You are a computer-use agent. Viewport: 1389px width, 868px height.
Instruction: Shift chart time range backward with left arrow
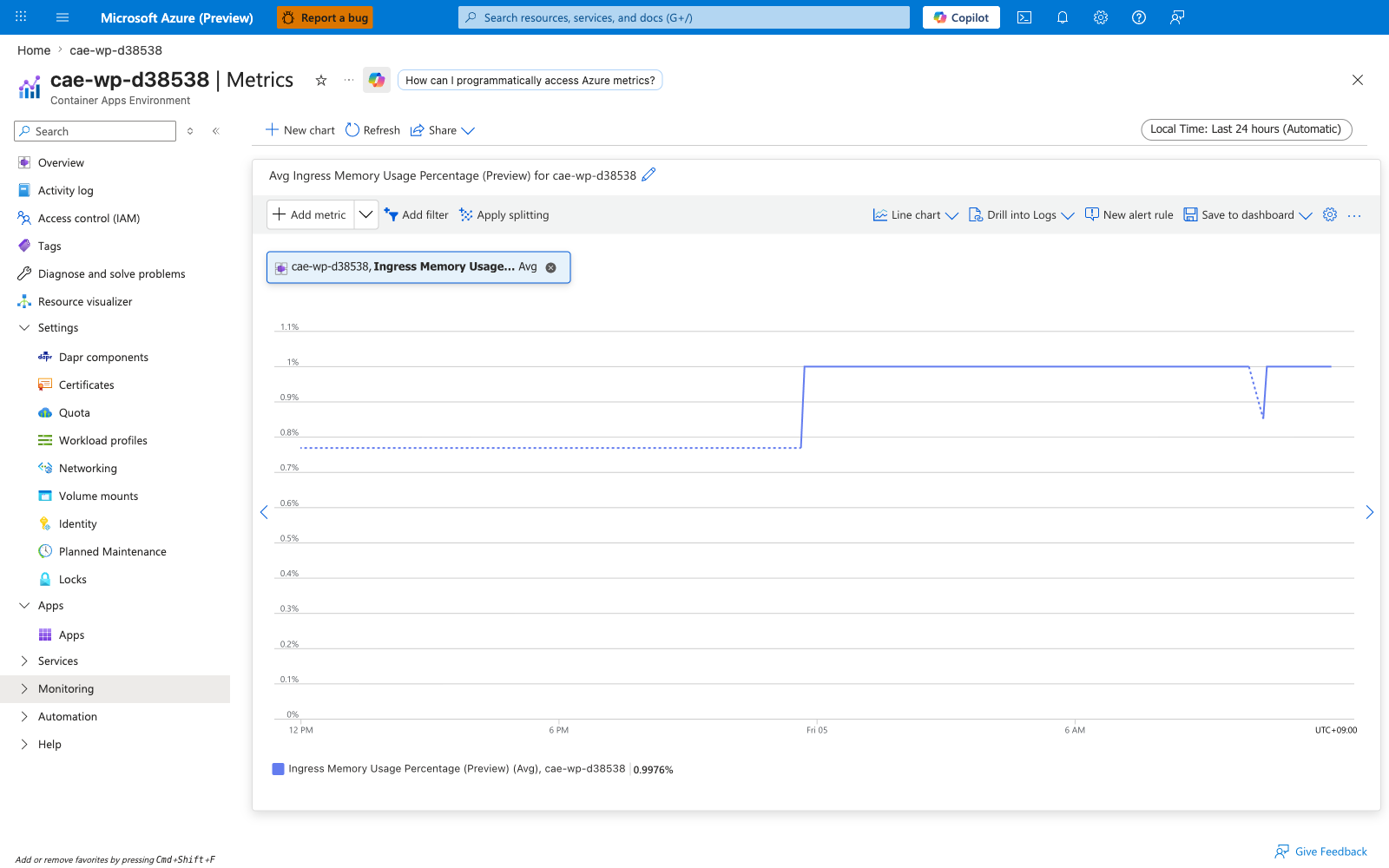click(264, 512)
